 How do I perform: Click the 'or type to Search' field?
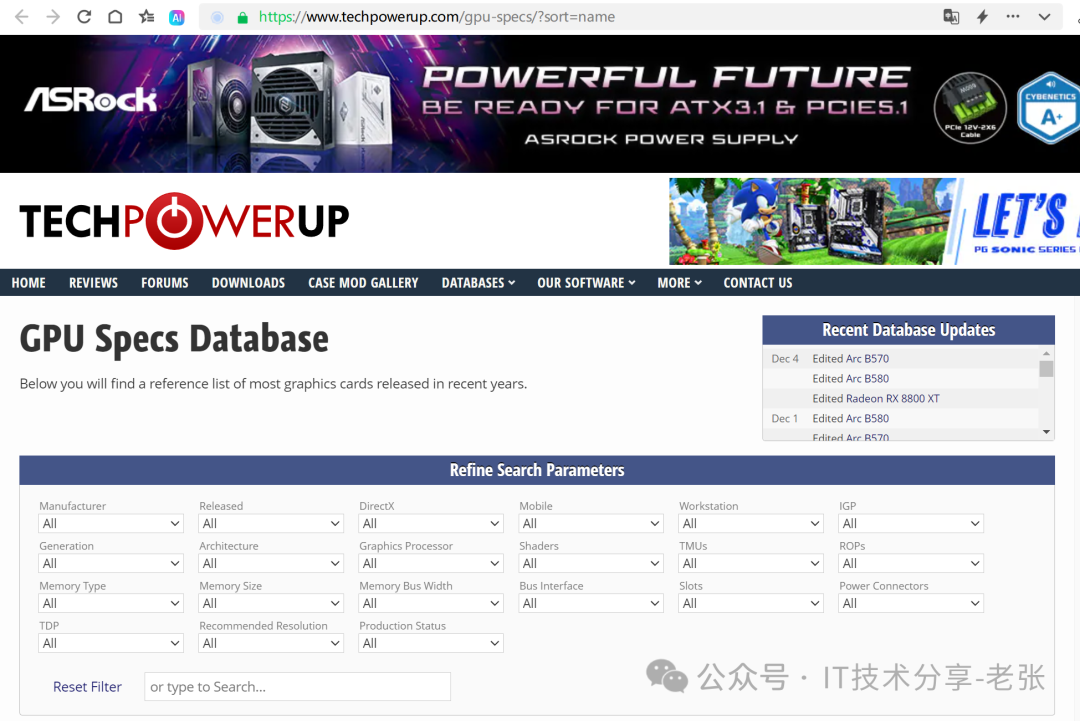pyautogui.click(x=297, y=687)
